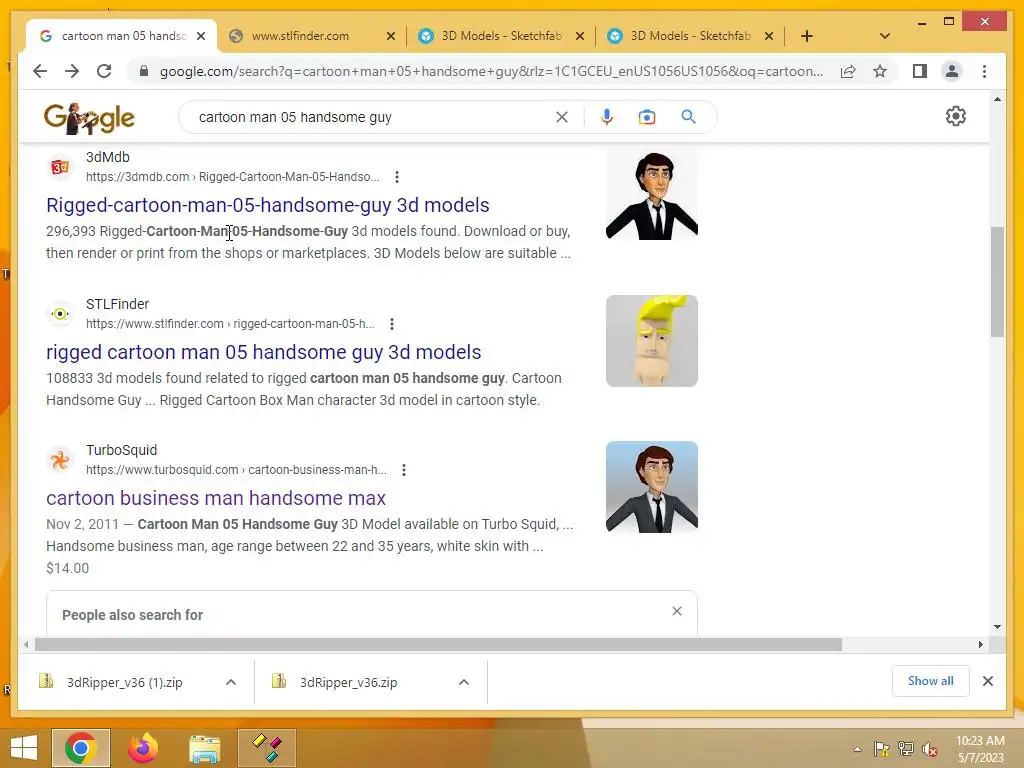Open the STLFinder yellow-hair head thumbnail

[652, 341]
